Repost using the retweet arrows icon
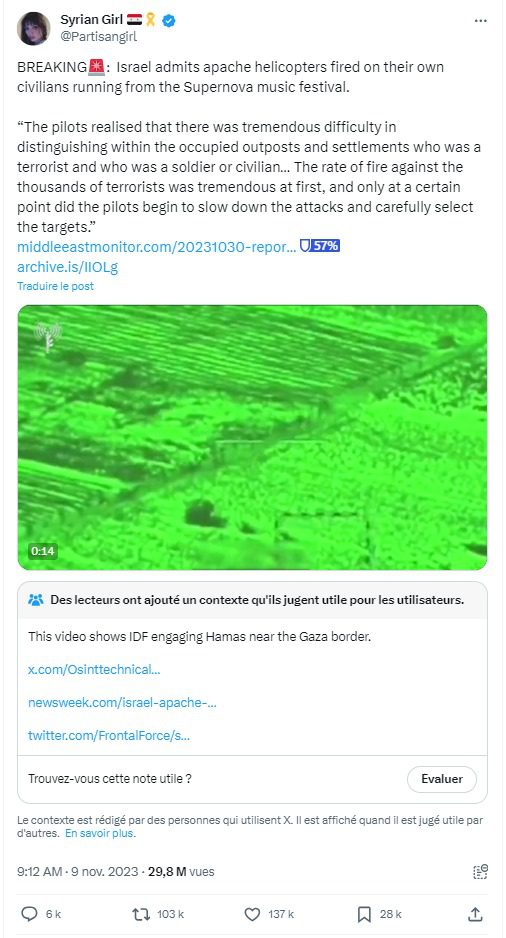506x938 pixels. pos(141,913)
